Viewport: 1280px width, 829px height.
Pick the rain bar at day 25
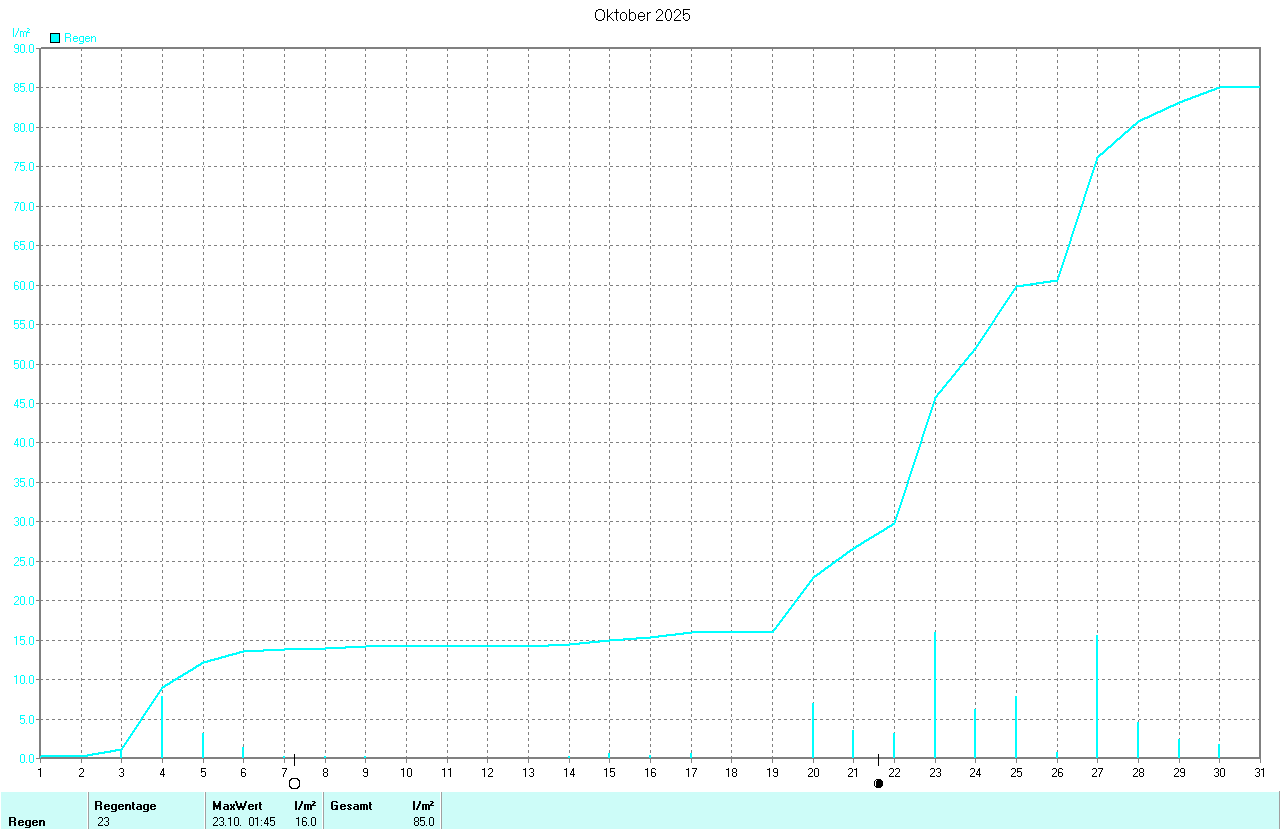click(x=1016, y=727)
